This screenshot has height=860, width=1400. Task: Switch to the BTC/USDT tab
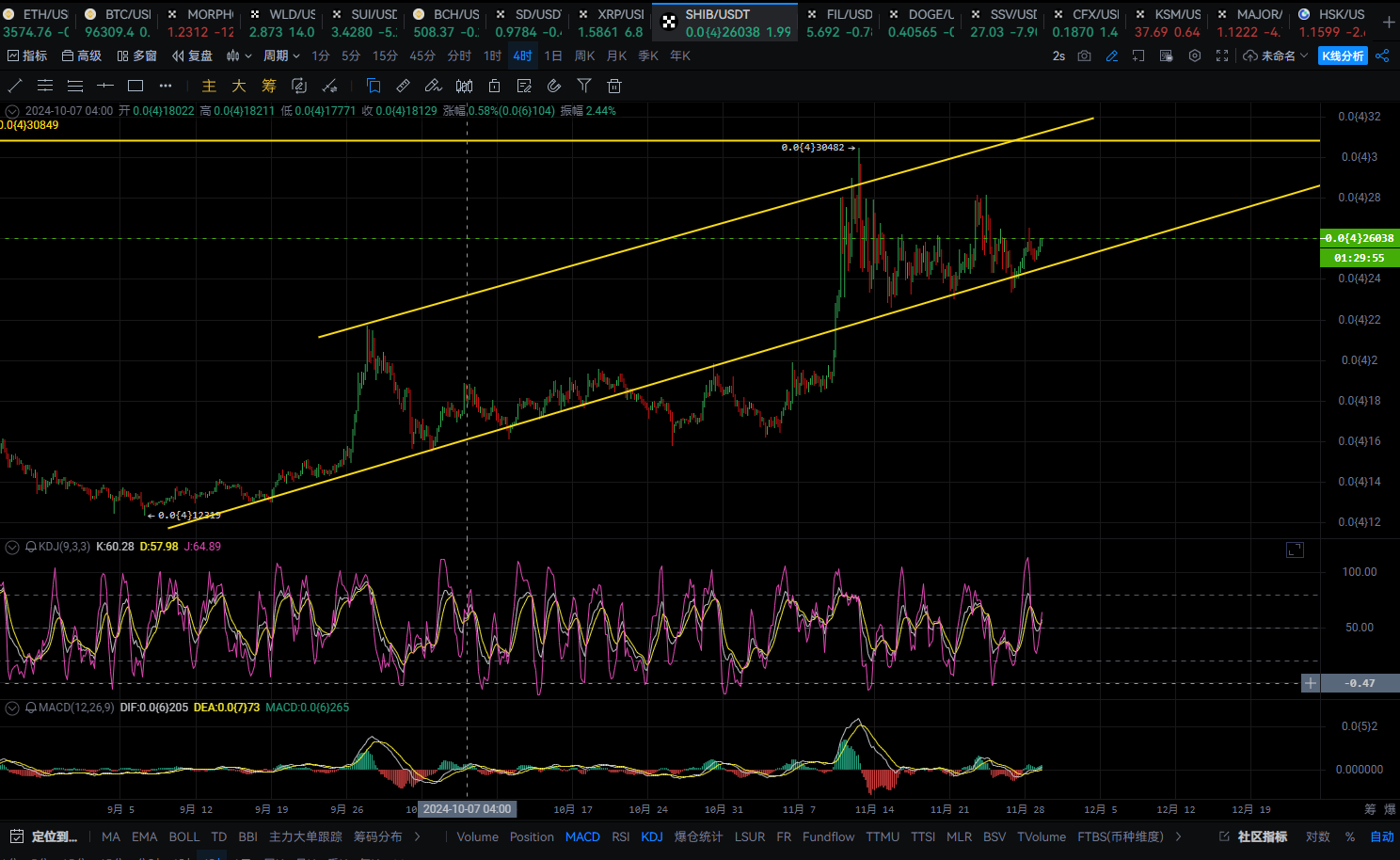click(119, 23)
